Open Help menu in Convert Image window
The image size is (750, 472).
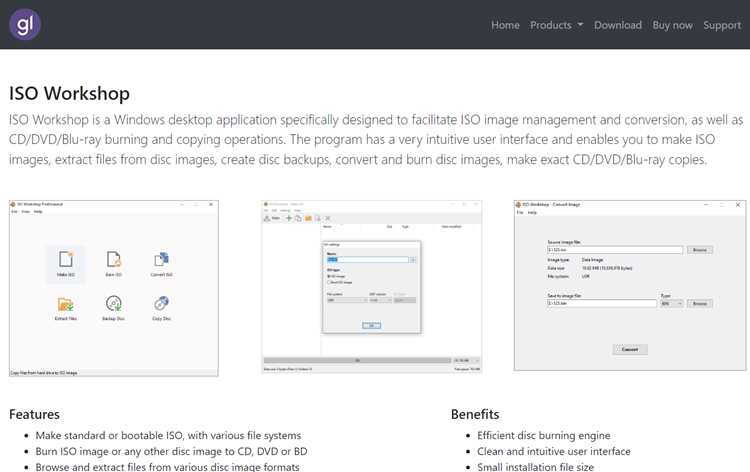tap(532, 212)
